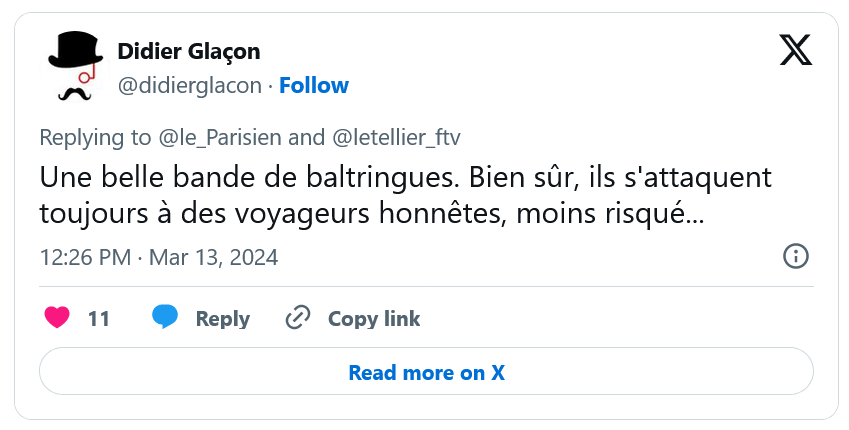
Task: Click the word 'baltringues' in the tweet
Action: coord(382,178)
